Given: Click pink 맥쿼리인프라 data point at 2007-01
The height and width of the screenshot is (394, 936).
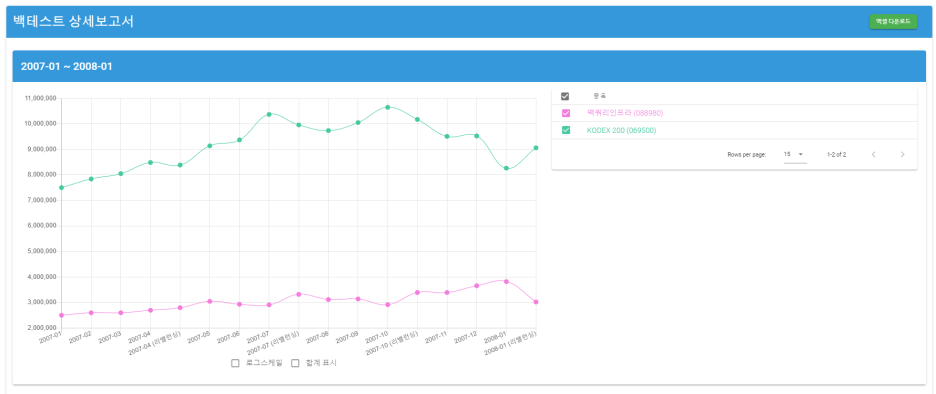Looking at the screenshot, I should tap(61, 315).
